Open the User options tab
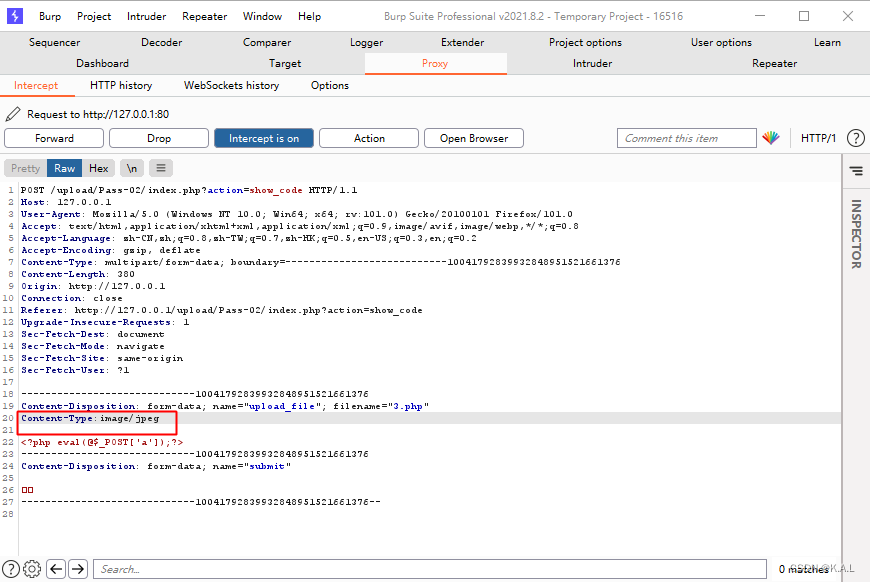Screen dimensions: 870x582 click(x=721, y=42)
